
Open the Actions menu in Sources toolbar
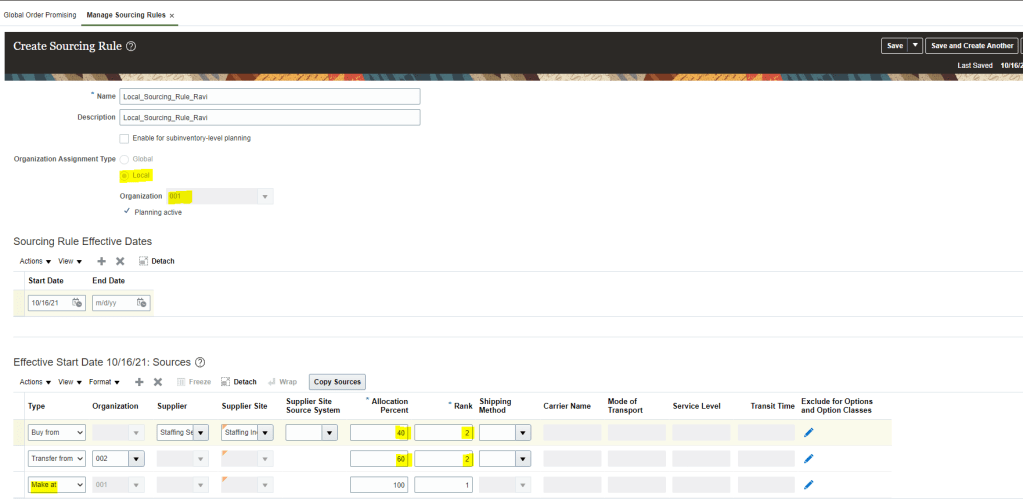coord(34,382)
